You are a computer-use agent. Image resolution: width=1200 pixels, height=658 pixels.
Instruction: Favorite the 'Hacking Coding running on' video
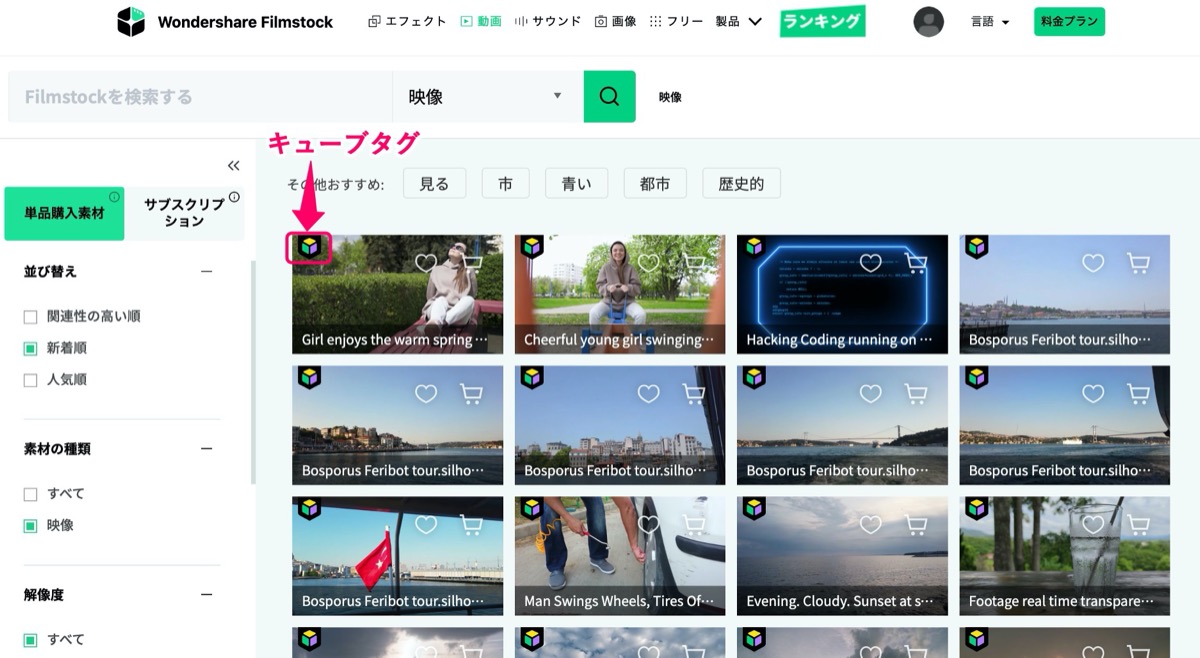point(871,263)
